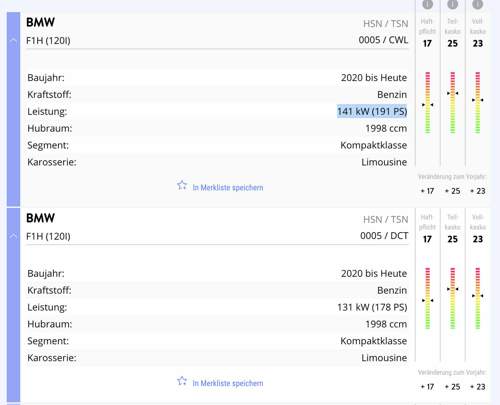Click Kompaktklasse in the CWL card
Viewport: 500px width, 405px height.
pyautogui.click(x=373, y=145)
